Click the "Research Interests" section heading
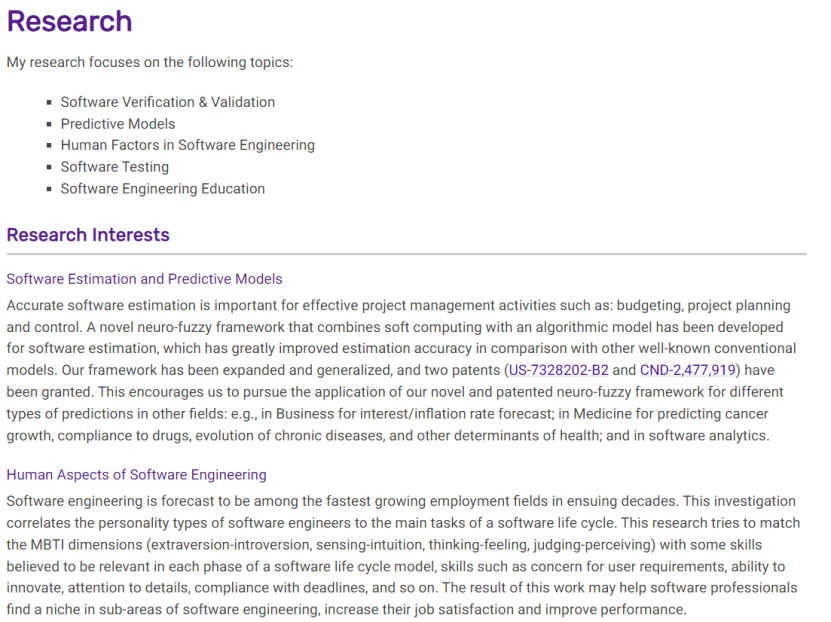 point(88,235)
